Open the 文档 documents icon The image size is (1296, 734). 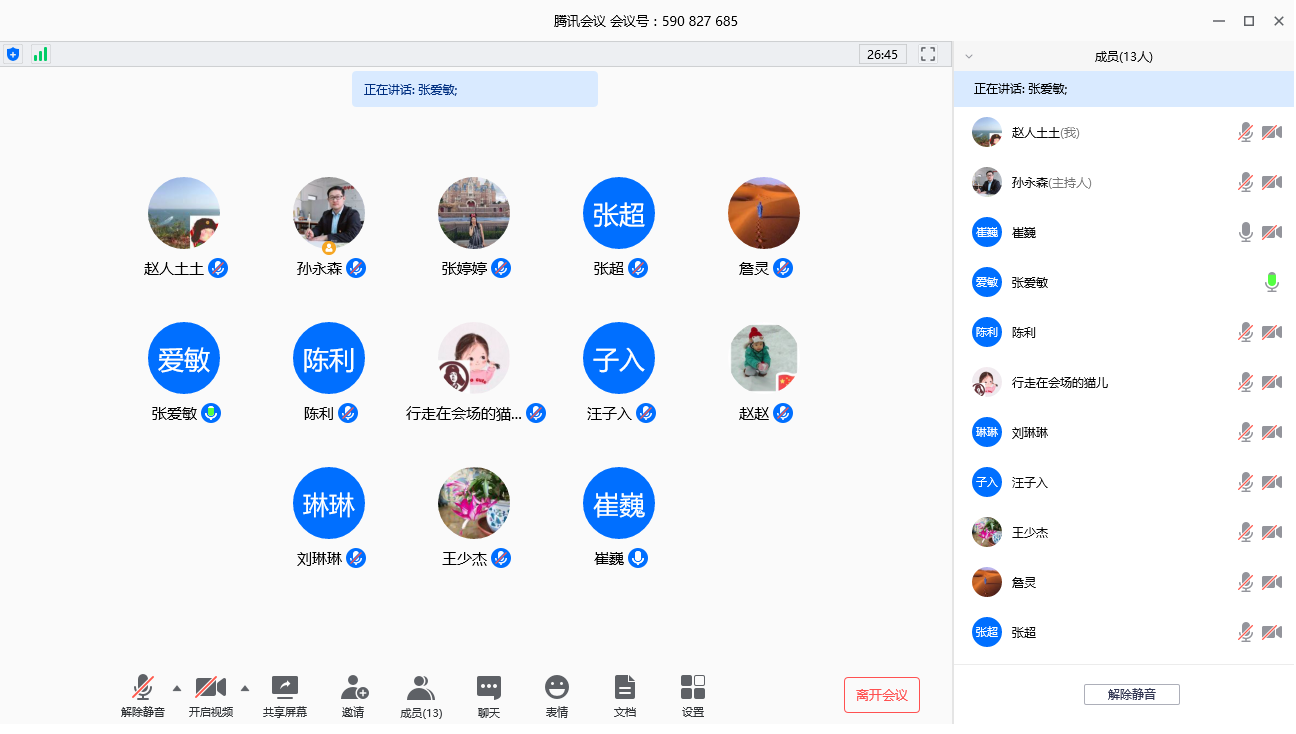(x=625, y=689)
